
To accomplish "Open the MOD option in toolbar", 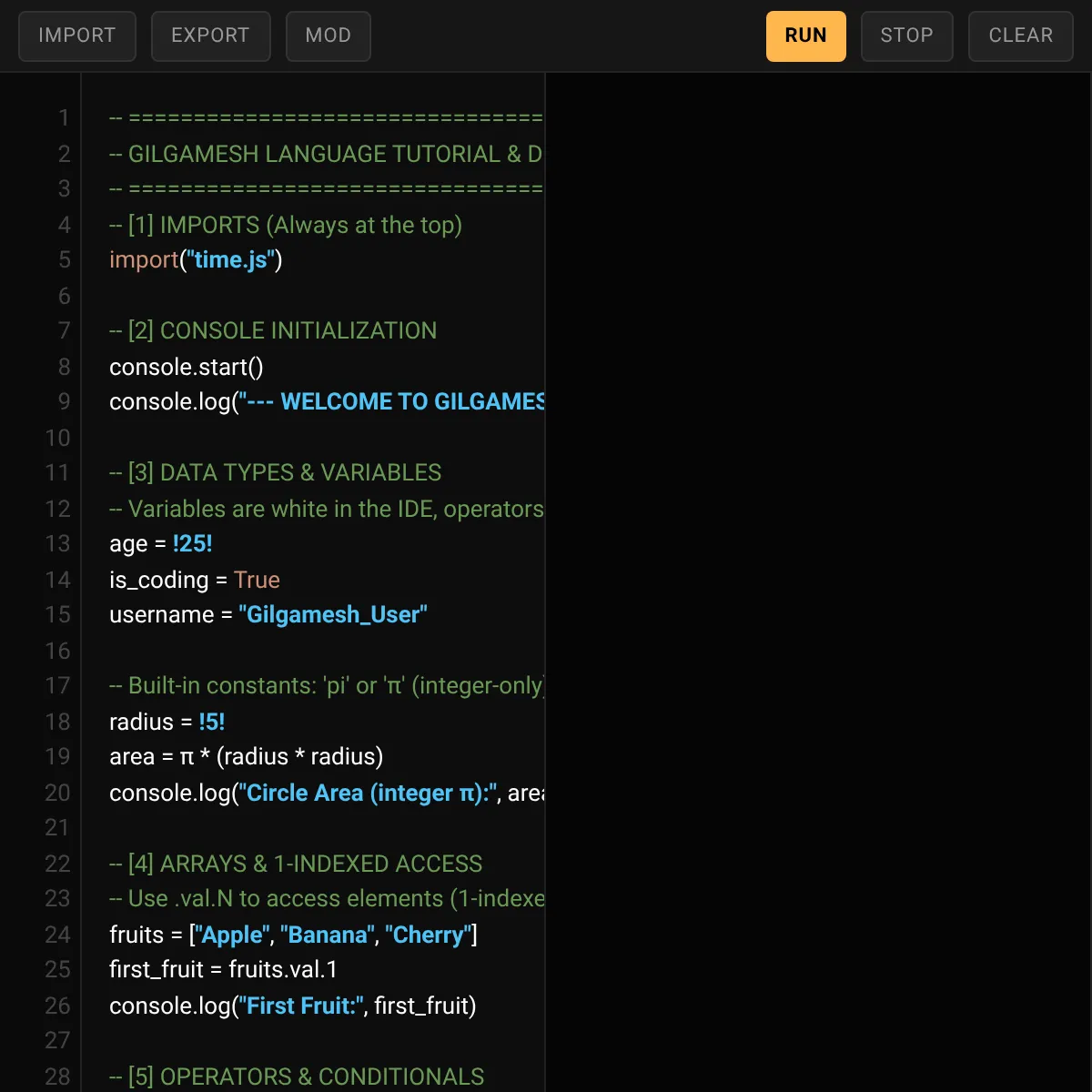I will 328,35.
